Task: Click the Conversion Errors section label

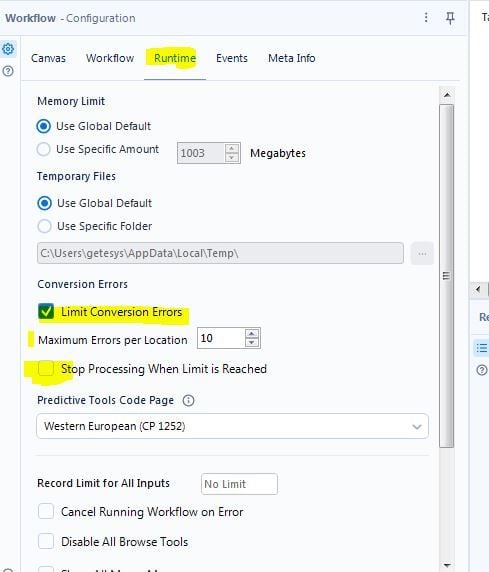Action: (x=82, y=284)
